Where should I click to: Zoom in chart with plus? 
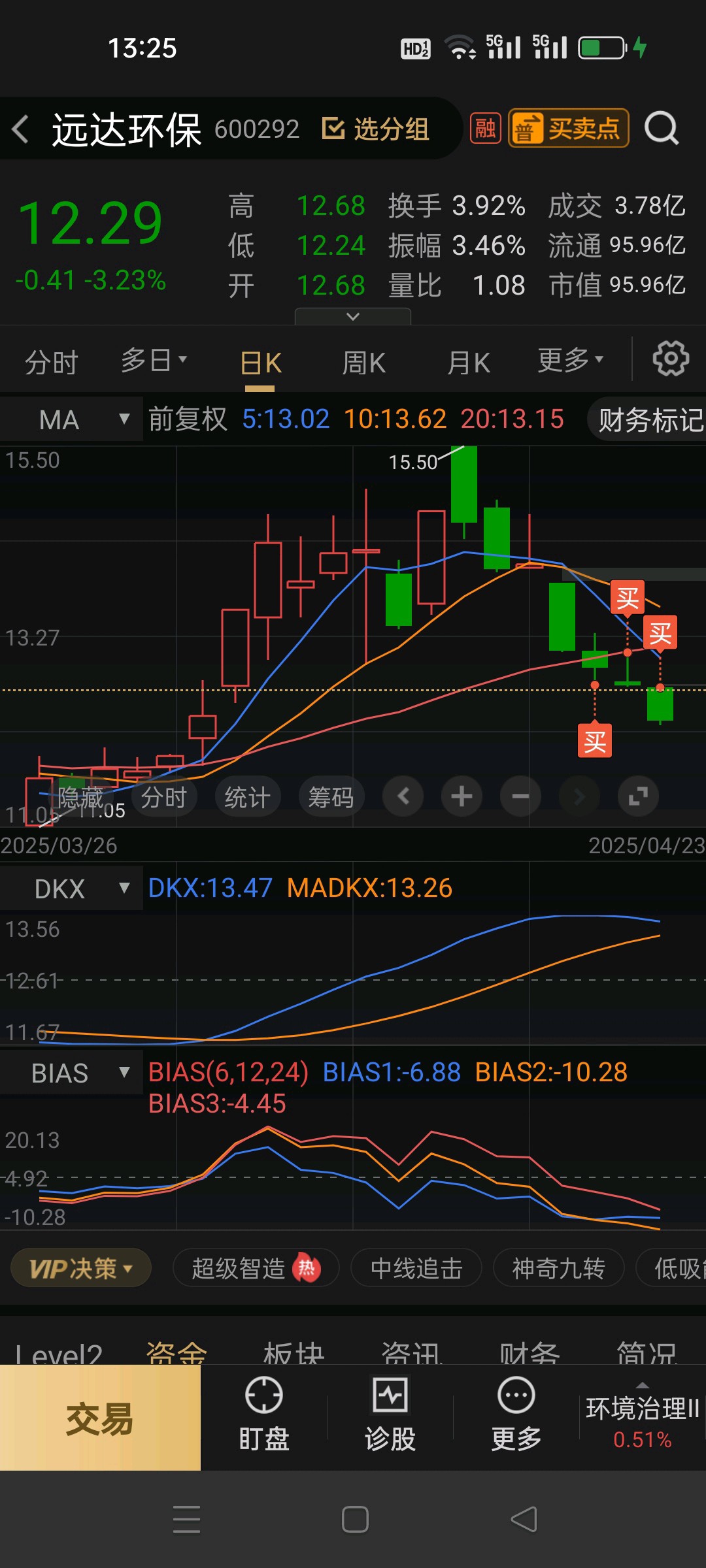(x=462, y=796)
